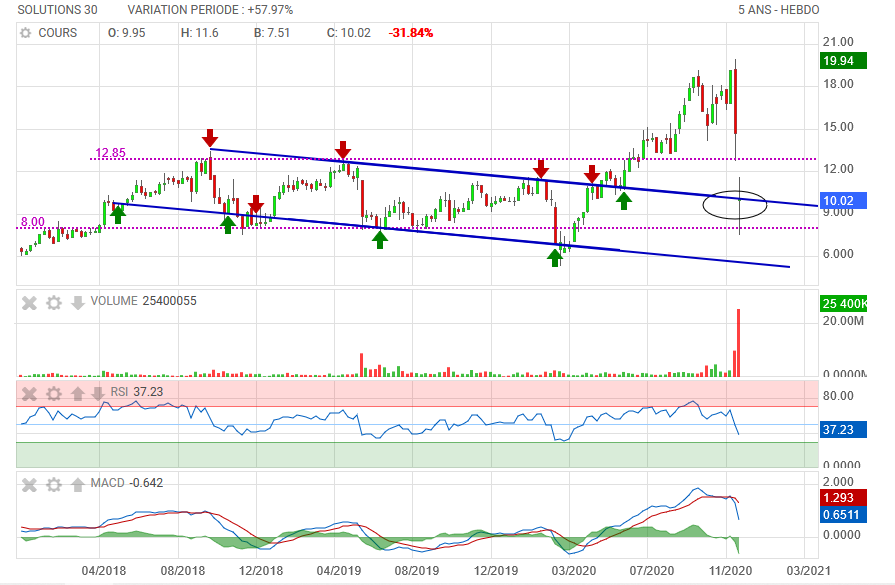Click the 25 400K volume label
Image resolution: width=895 pixels, height=585 pixels.
tap(843, 303)
